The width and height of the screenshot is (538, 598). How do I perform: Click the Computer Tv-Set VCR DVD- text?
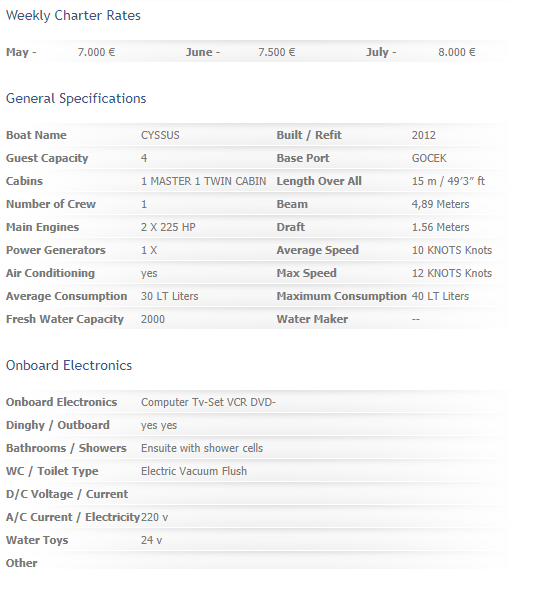(208, 402)
